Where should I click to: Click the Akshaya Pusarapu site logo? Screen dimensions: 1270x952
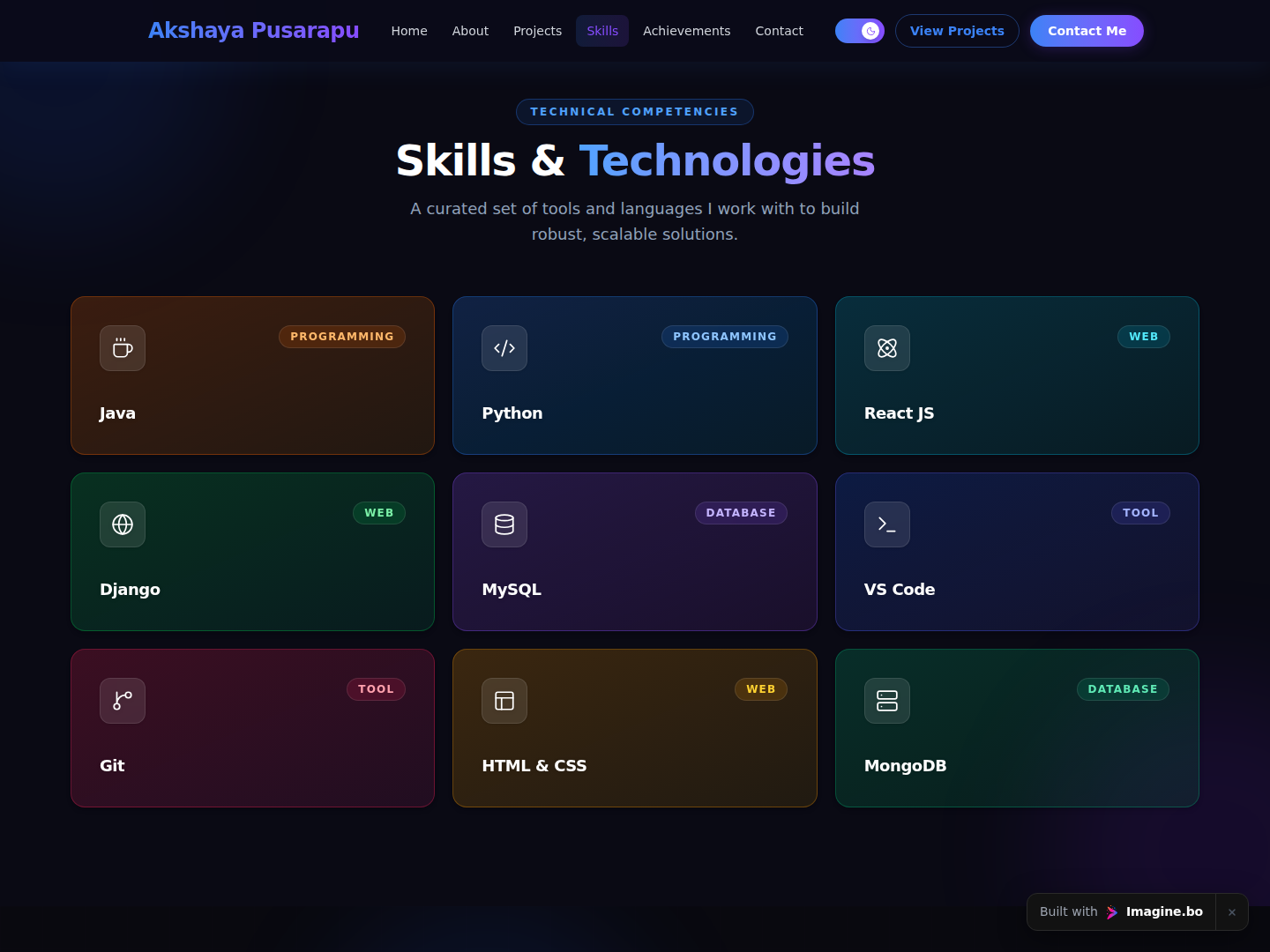tap(254, 31)
